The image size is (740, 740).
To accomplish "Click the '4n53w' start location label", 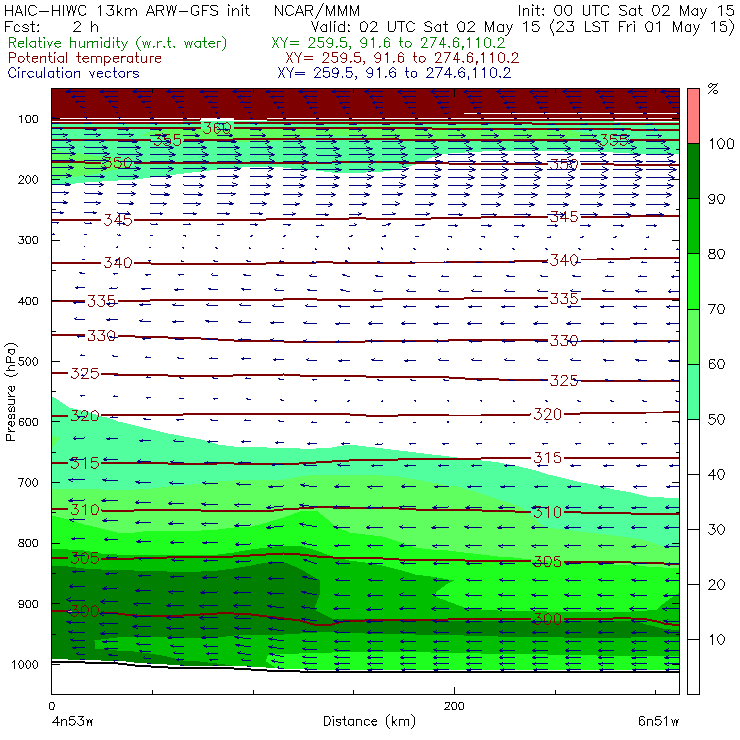I will pos(72,721).
